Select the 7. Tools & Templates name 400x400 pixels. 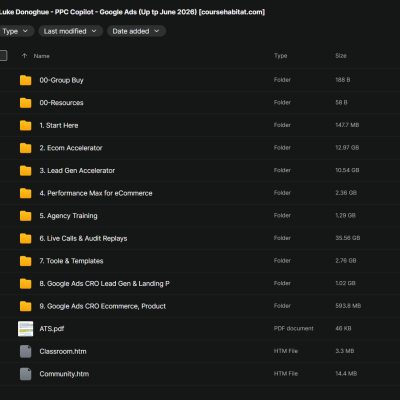[x=71, y=261]
